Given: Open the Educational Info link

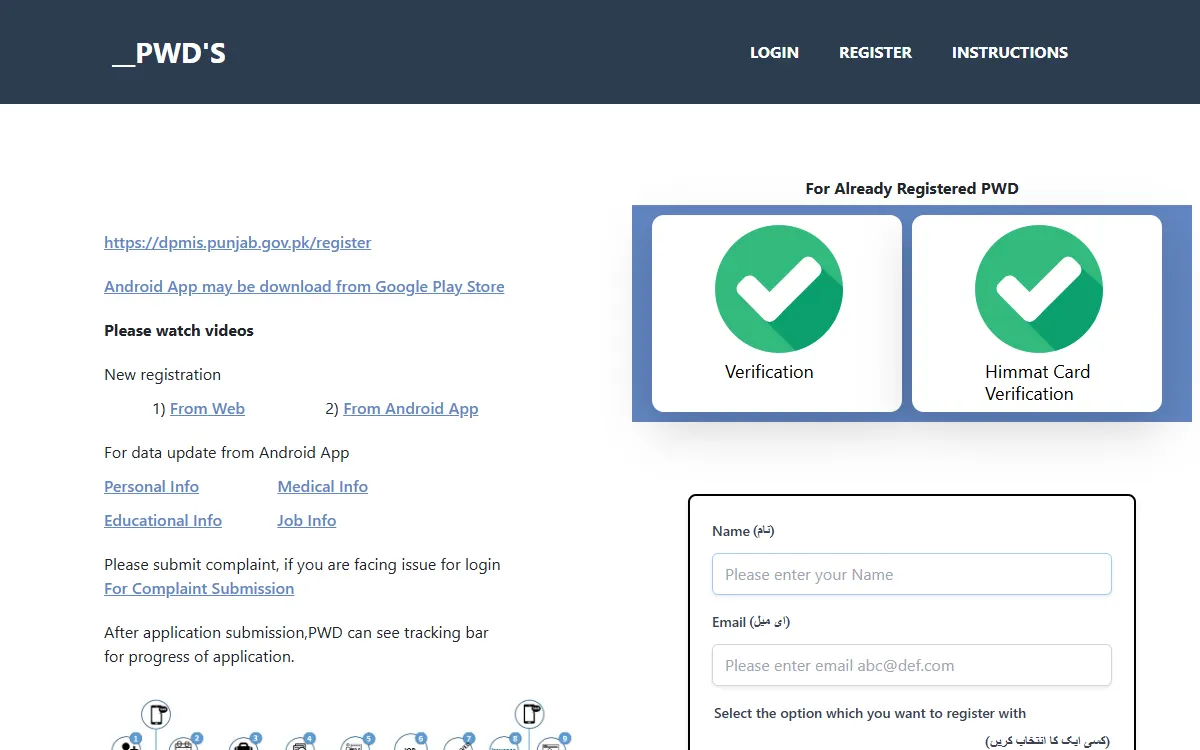Looking at the screenshot, I should pyautogui.click(x=163, y=520).
